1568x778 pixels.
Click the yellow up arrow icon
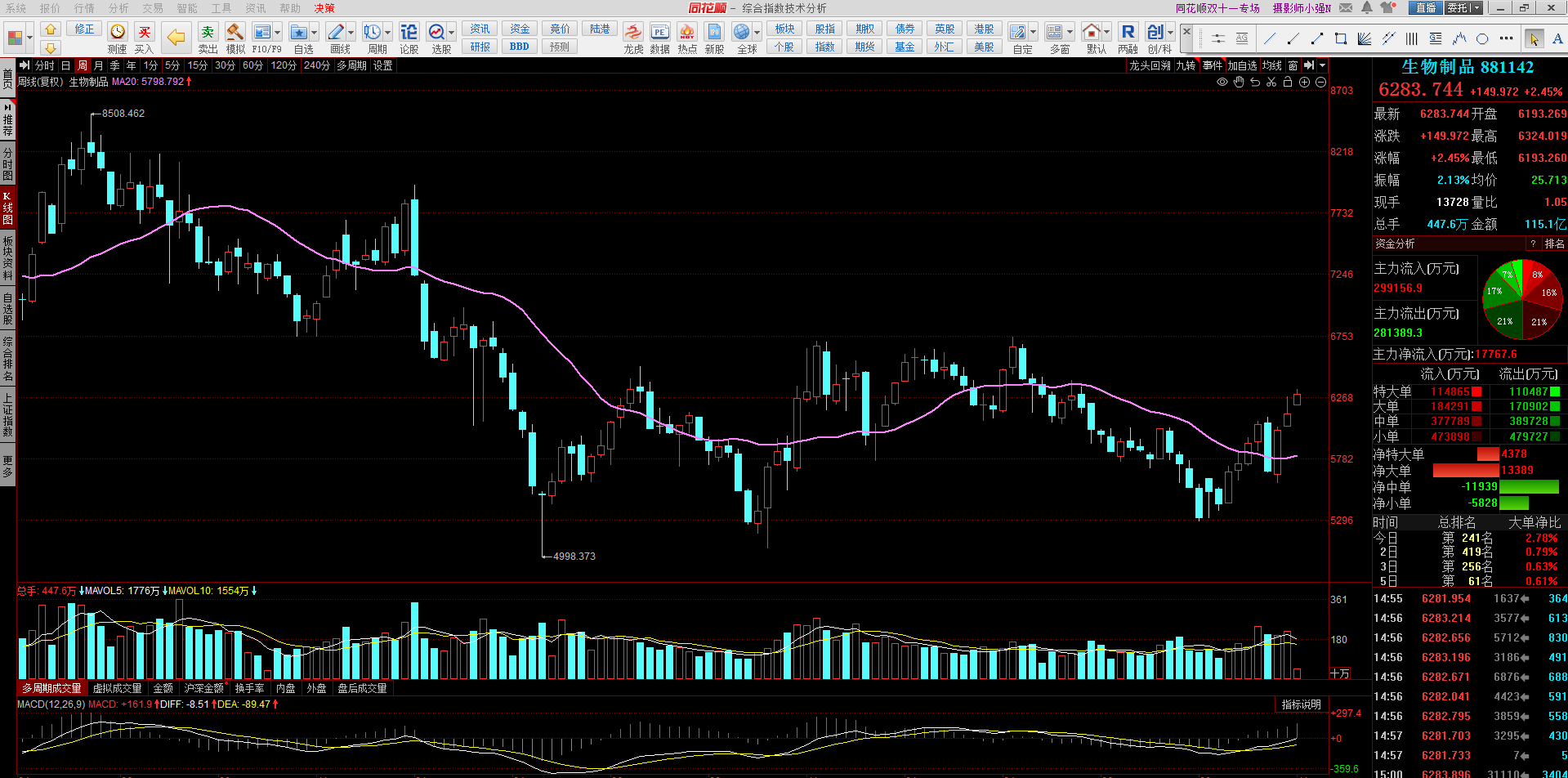pos(50,29)
